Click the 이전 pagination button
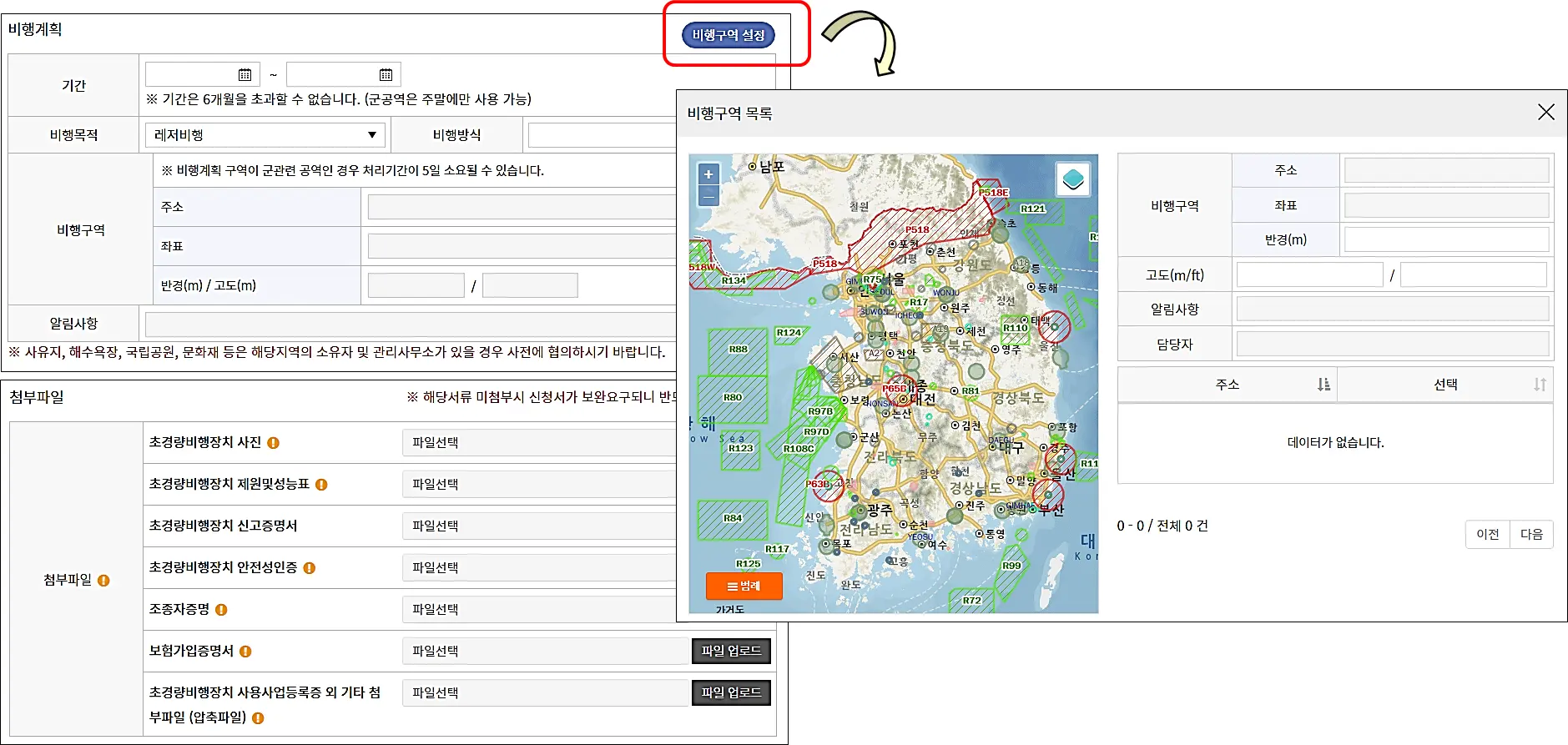This screenshot has width=1568, height=745. [x=1488, y=534]
